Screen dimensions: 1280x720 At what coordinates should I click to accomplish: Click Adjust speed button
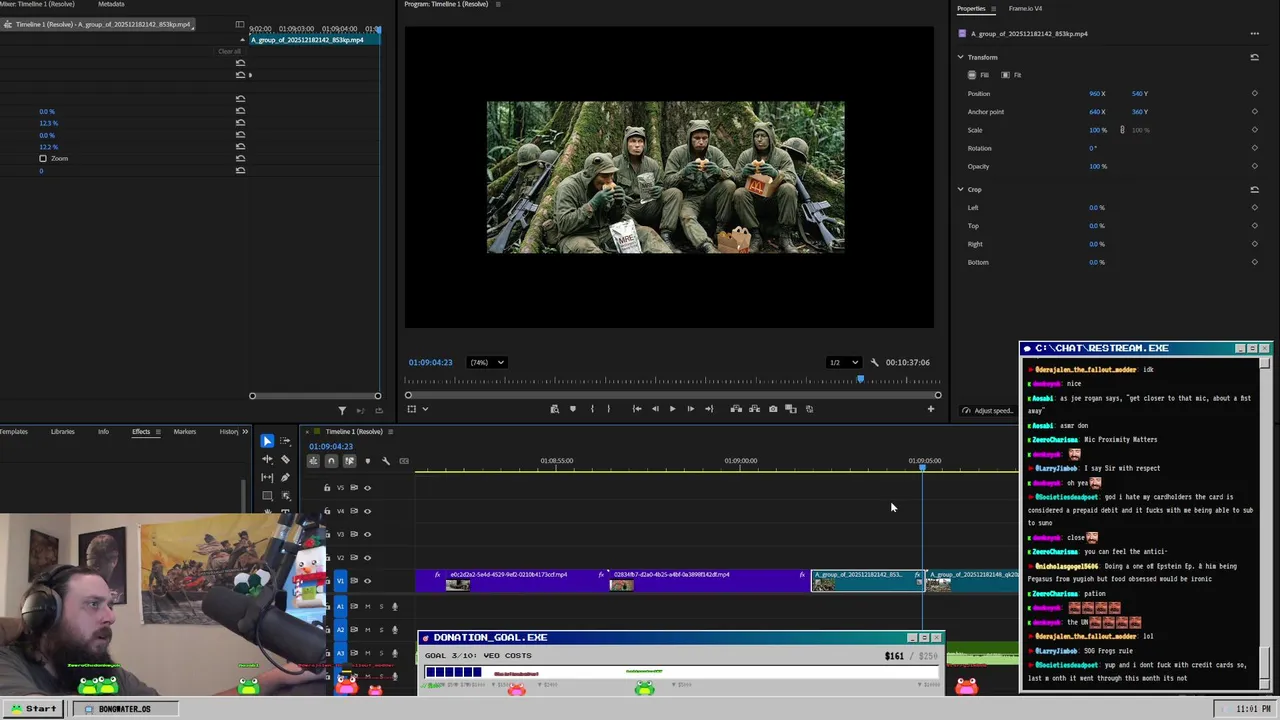coord(987,411)
